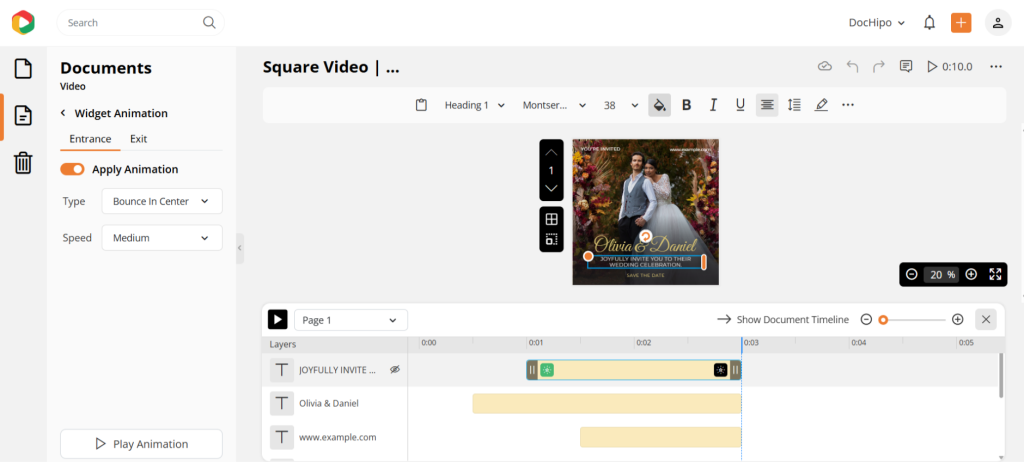Open text toolbar more options ellipsis

848,105
